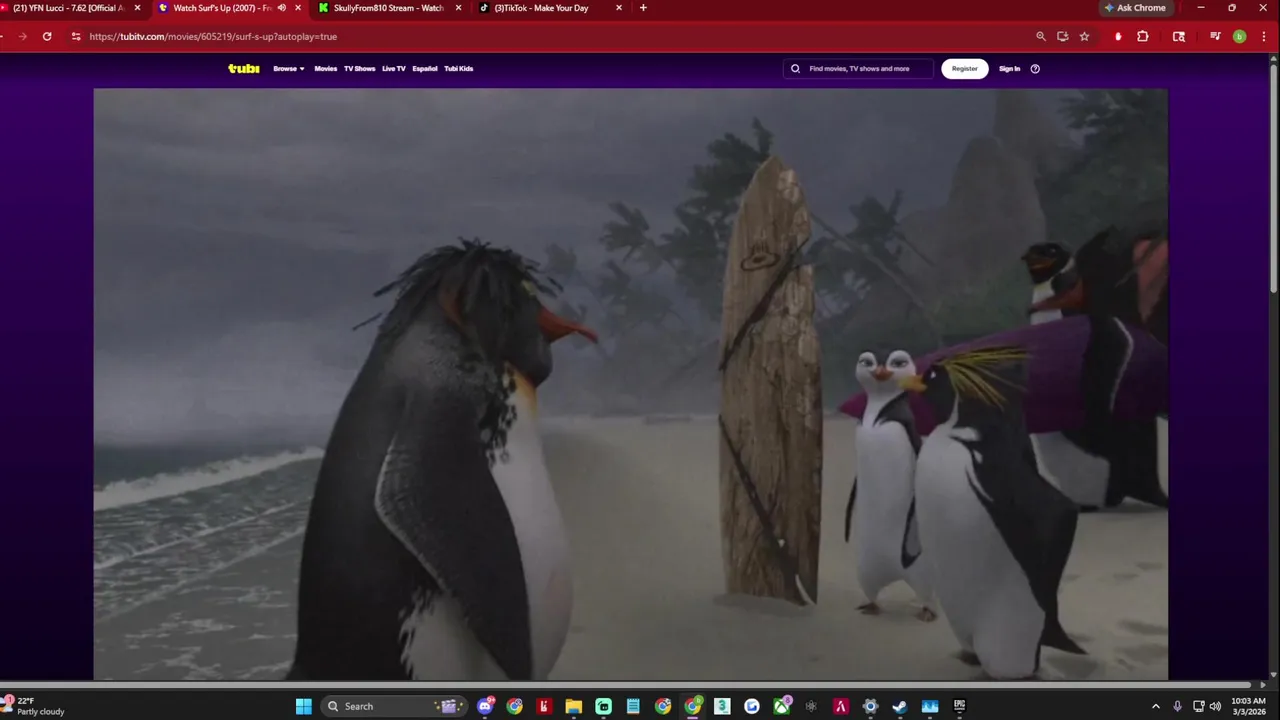1280x720 pixels.
Task: Open the Tubi help question-mark icon
Action: 1035,69
